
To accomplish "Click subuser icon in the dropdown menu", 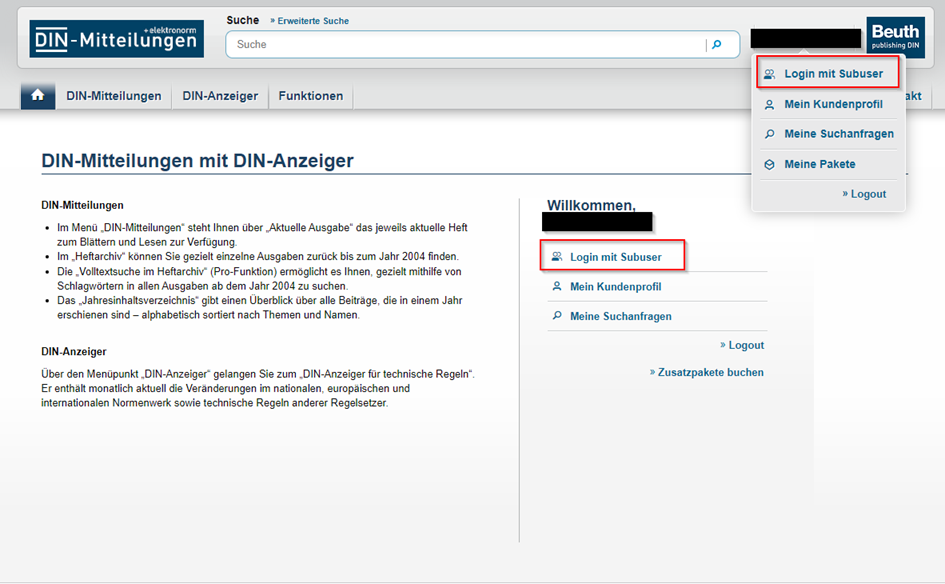I will tap(769, 74).
